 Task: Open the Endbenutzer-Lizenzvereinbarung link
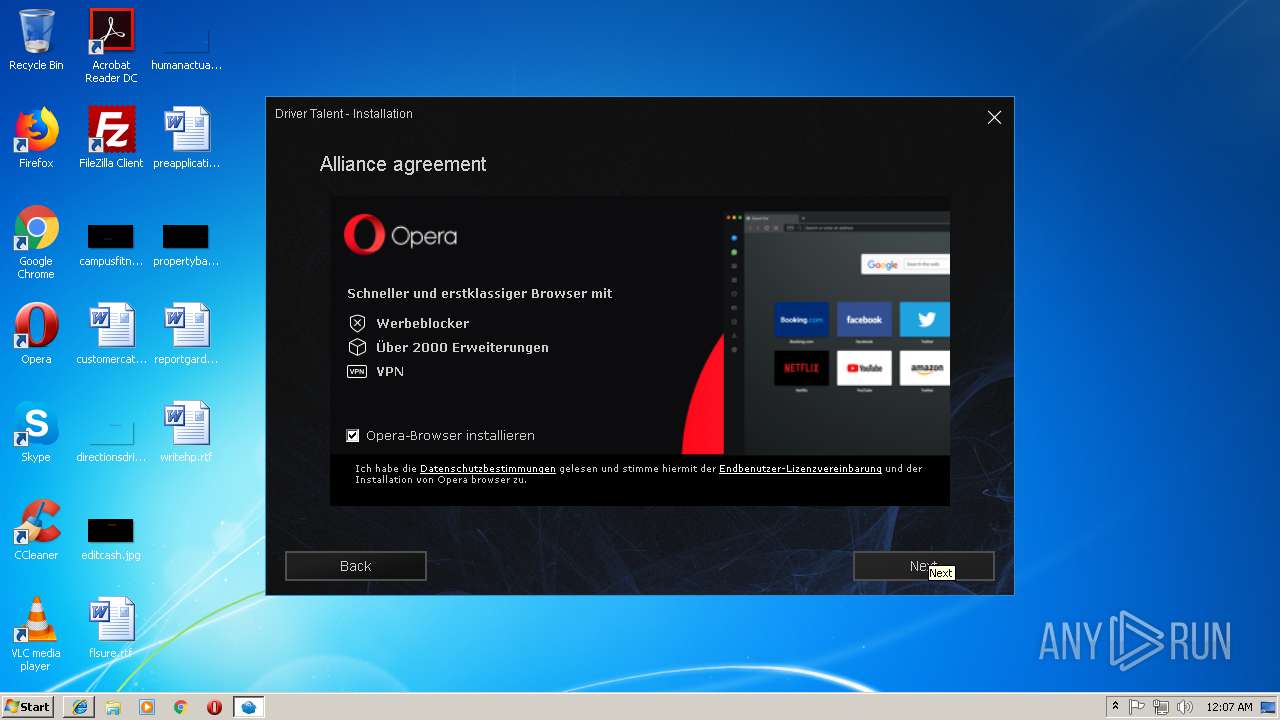tap(800, 468)
